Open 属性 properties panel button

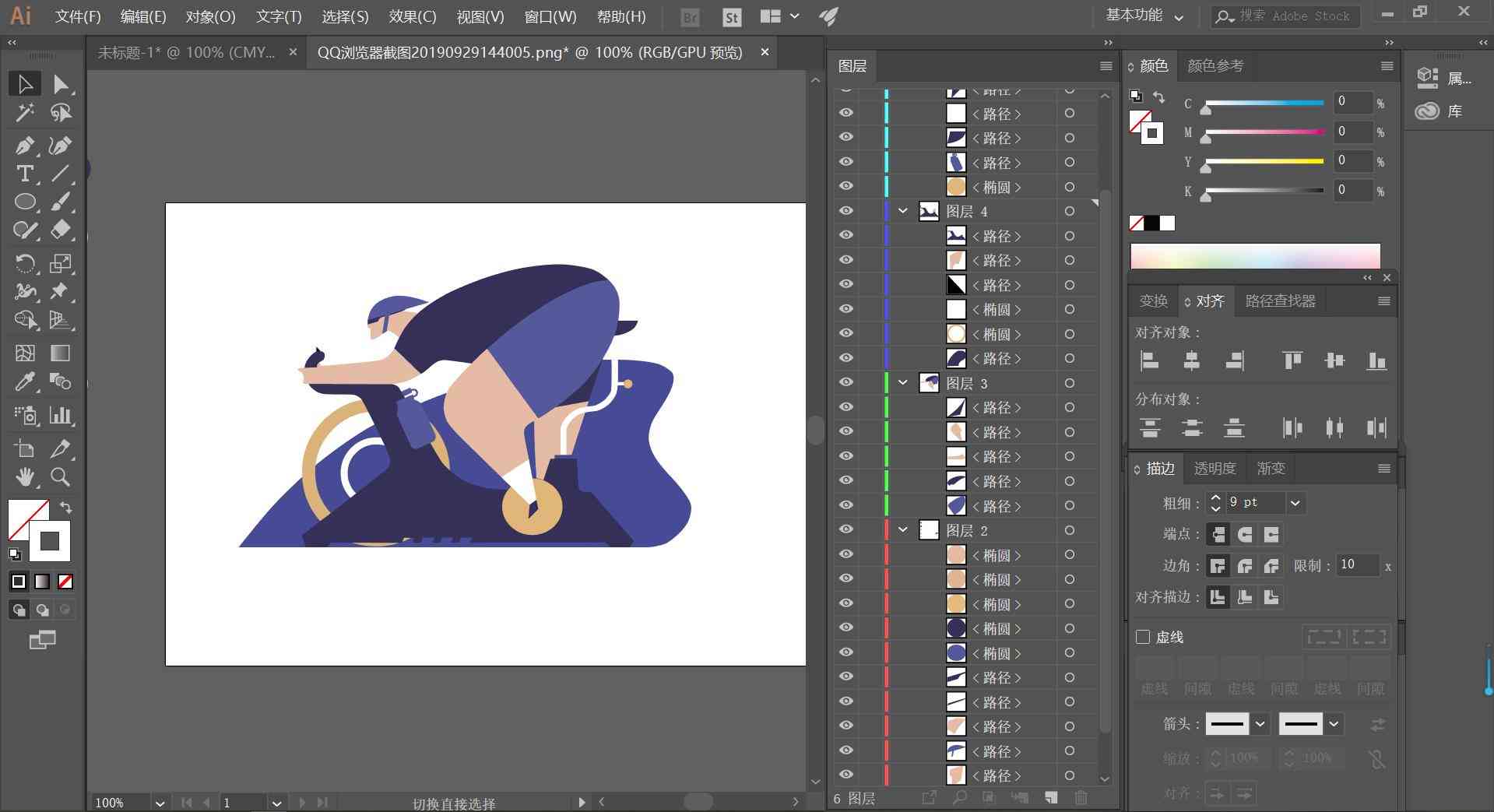tap(1444, 77)
